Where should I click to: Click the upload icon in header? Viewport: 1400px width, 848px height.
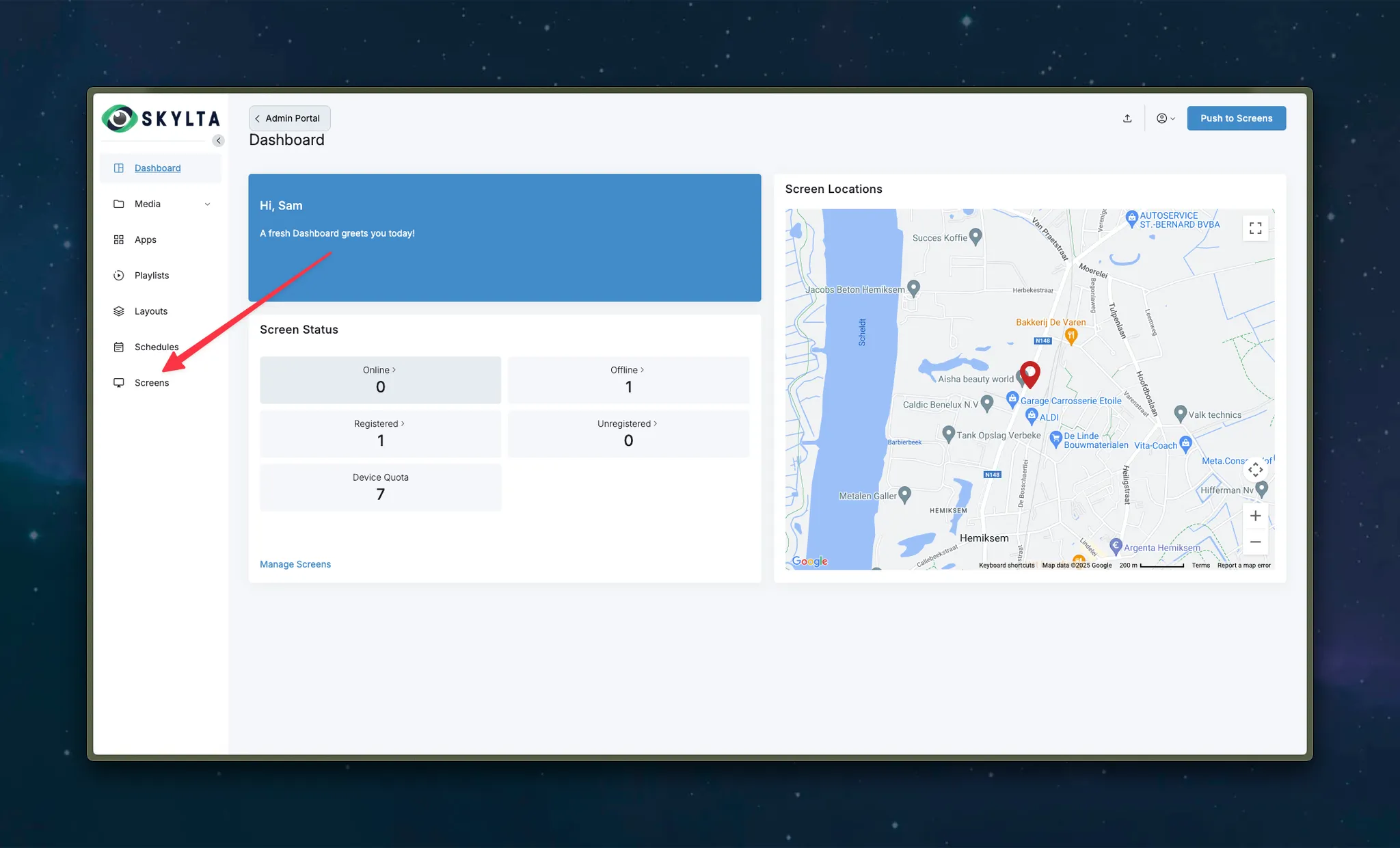1127,118
